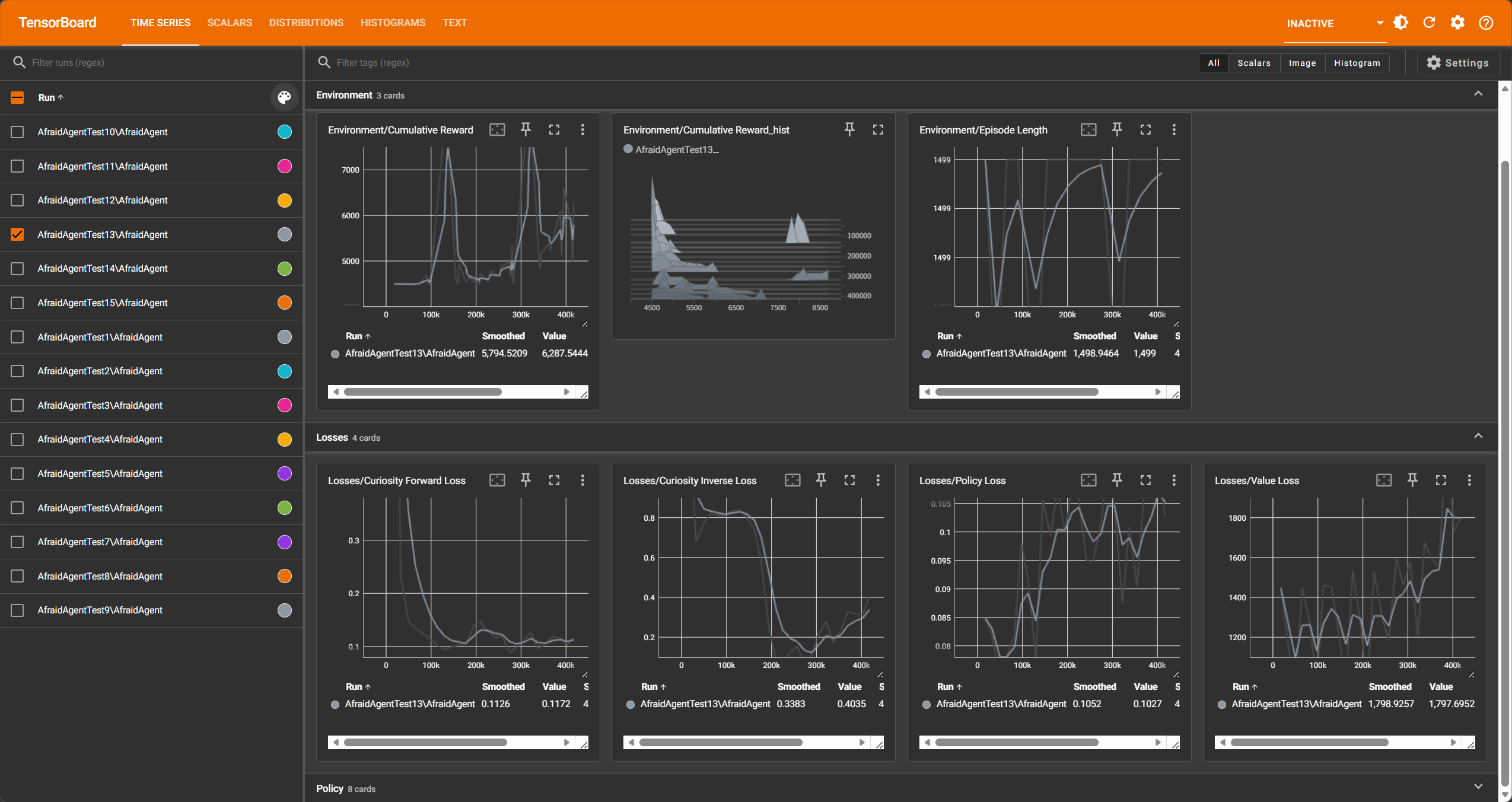Open the HISTOGRAMS tab

pos(393,23)
